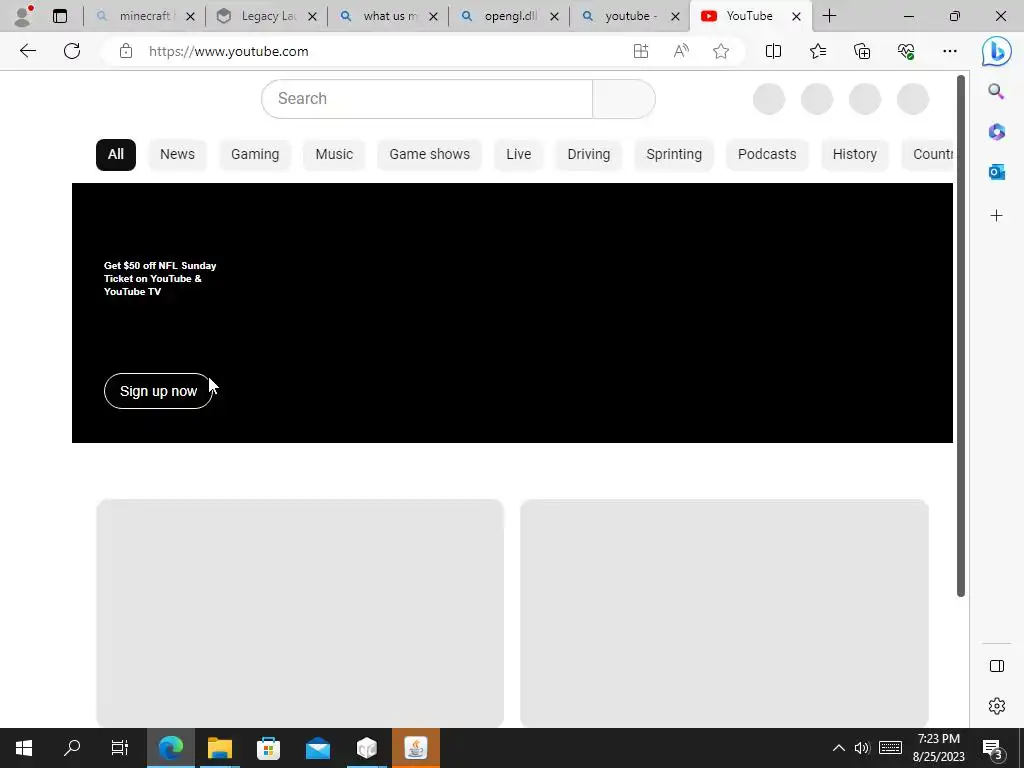Open Edge browser on taskbar
The image size is (1024, 768).
pos(171,748)
